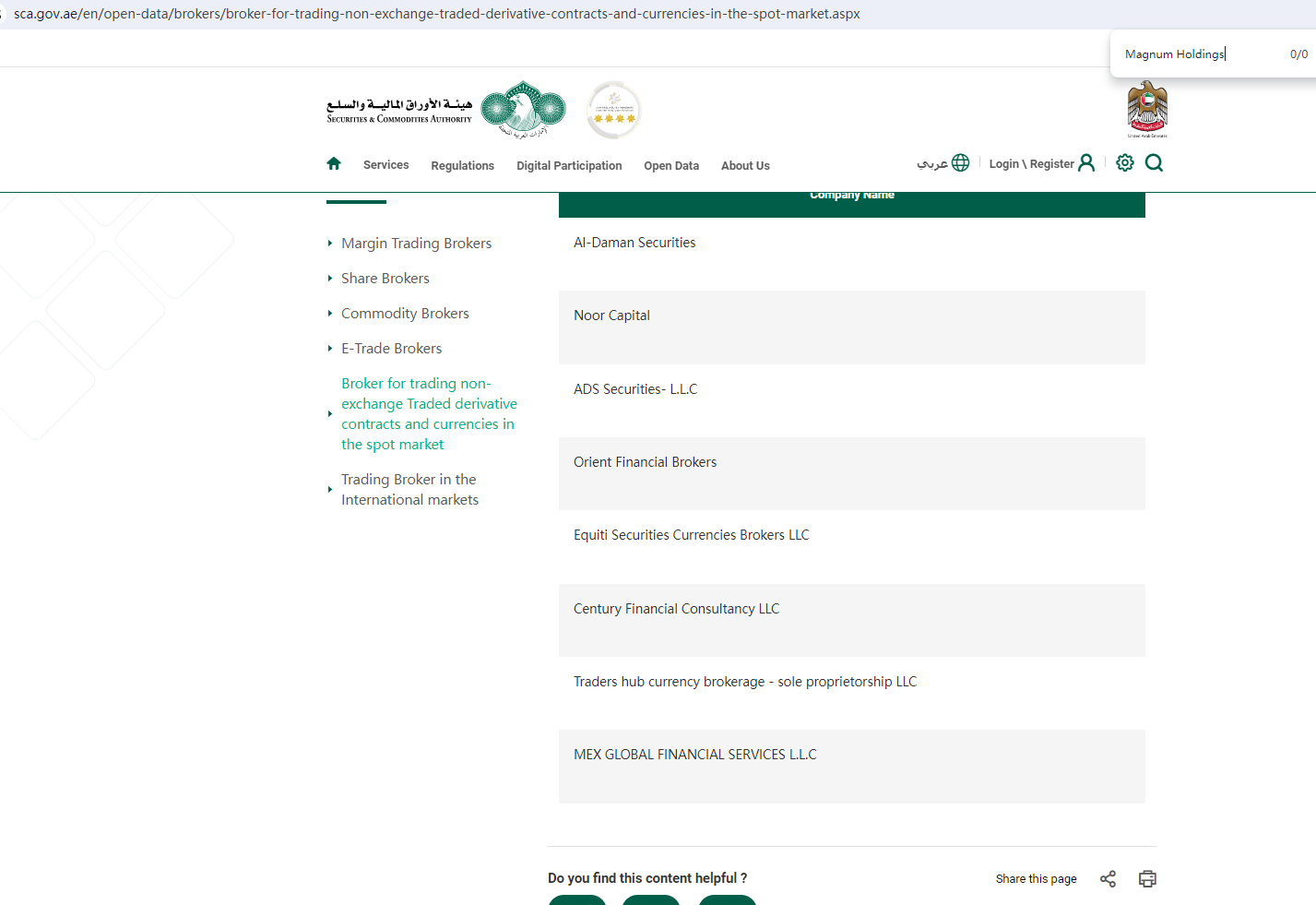The height and width of the screenshot is (905, 1316).
Task: Switch language to Arabic (عربي)
Action: coord(932,163)
